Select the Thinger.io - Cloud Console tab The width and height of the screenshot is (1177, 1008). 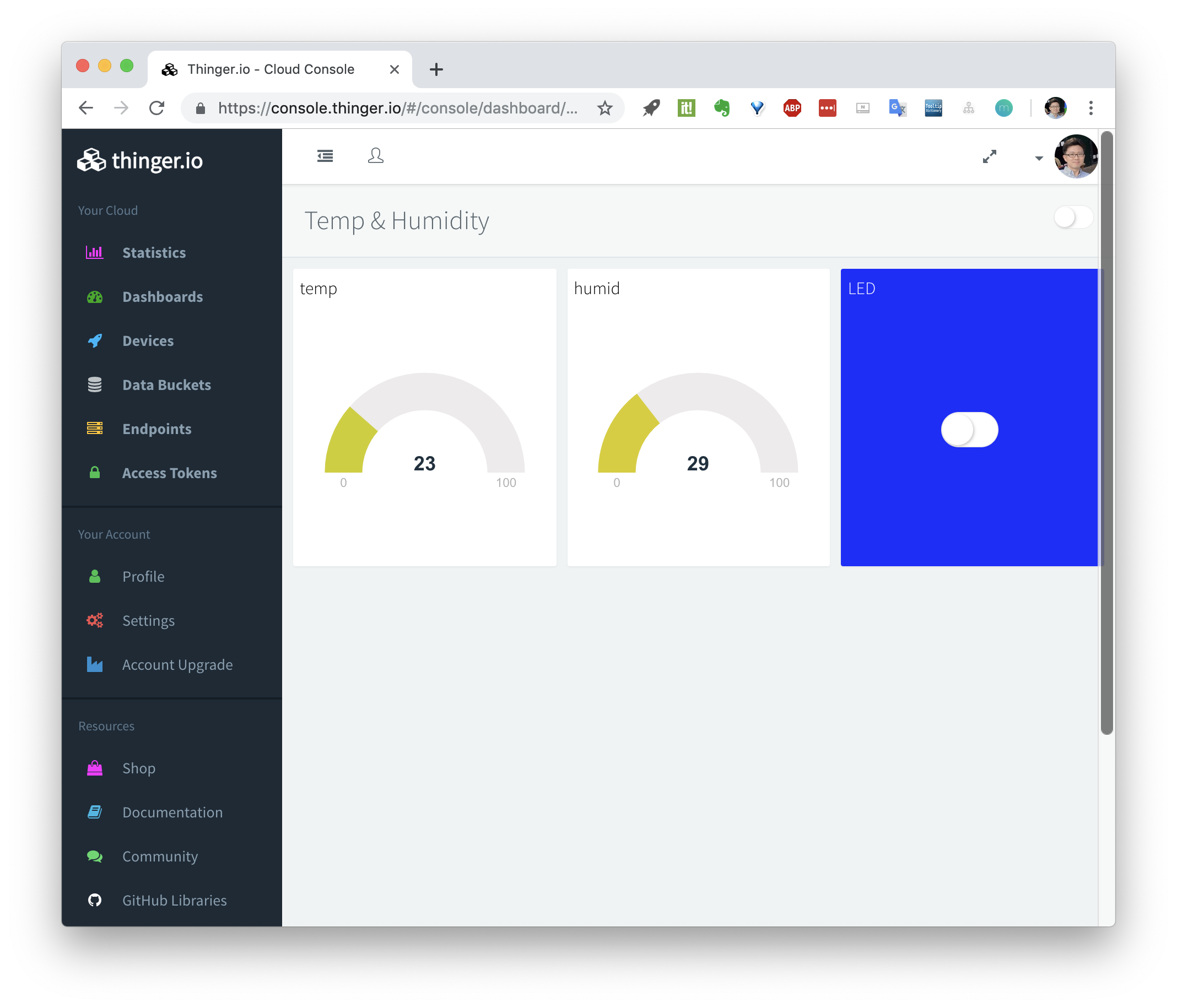coord(279,69)
